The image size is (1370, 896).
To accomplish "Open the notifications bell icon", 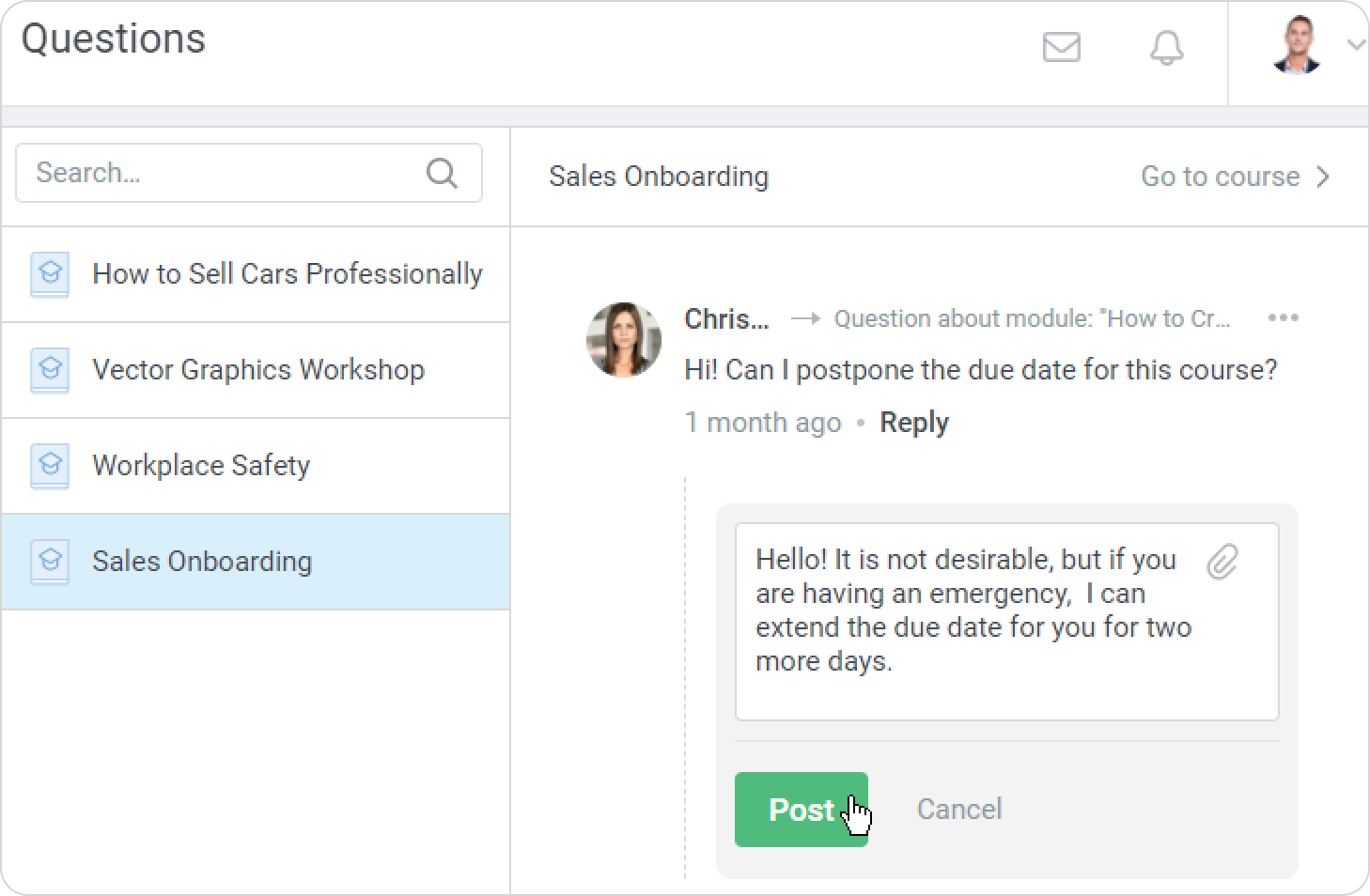I will [1166, 48].
